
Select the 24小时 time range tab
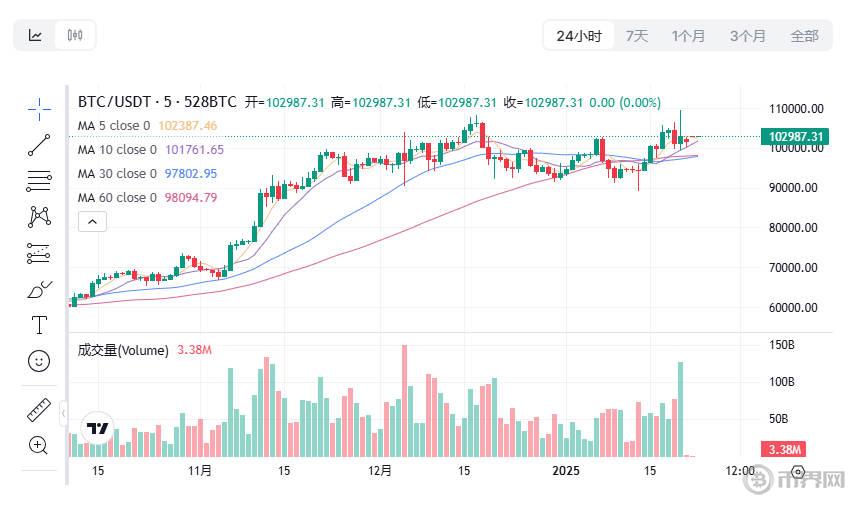pos(579,36)
